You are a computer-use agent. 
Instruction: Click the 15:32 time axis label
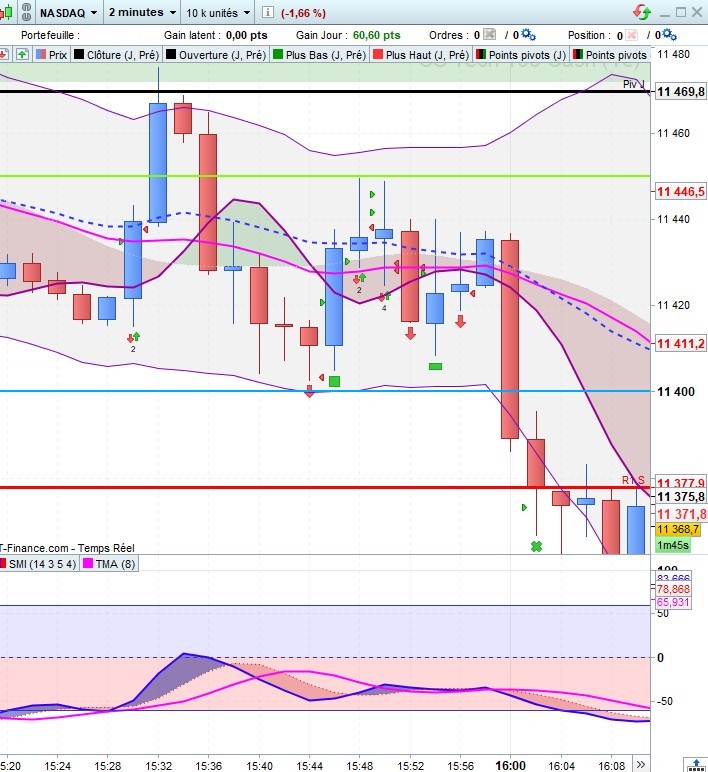click(x=158, y=766)
